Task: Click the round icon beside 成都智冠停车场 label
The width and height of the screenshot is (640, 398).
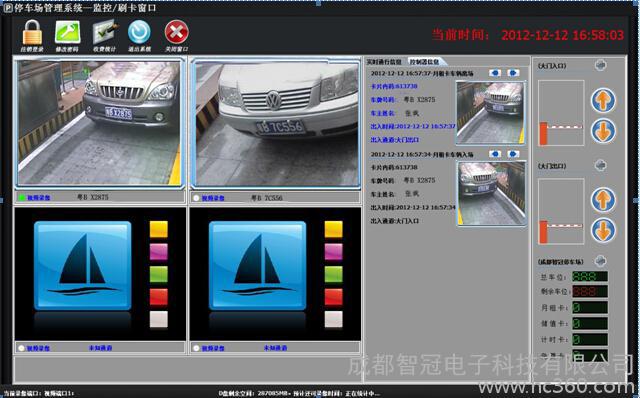Action: (600, 261)
